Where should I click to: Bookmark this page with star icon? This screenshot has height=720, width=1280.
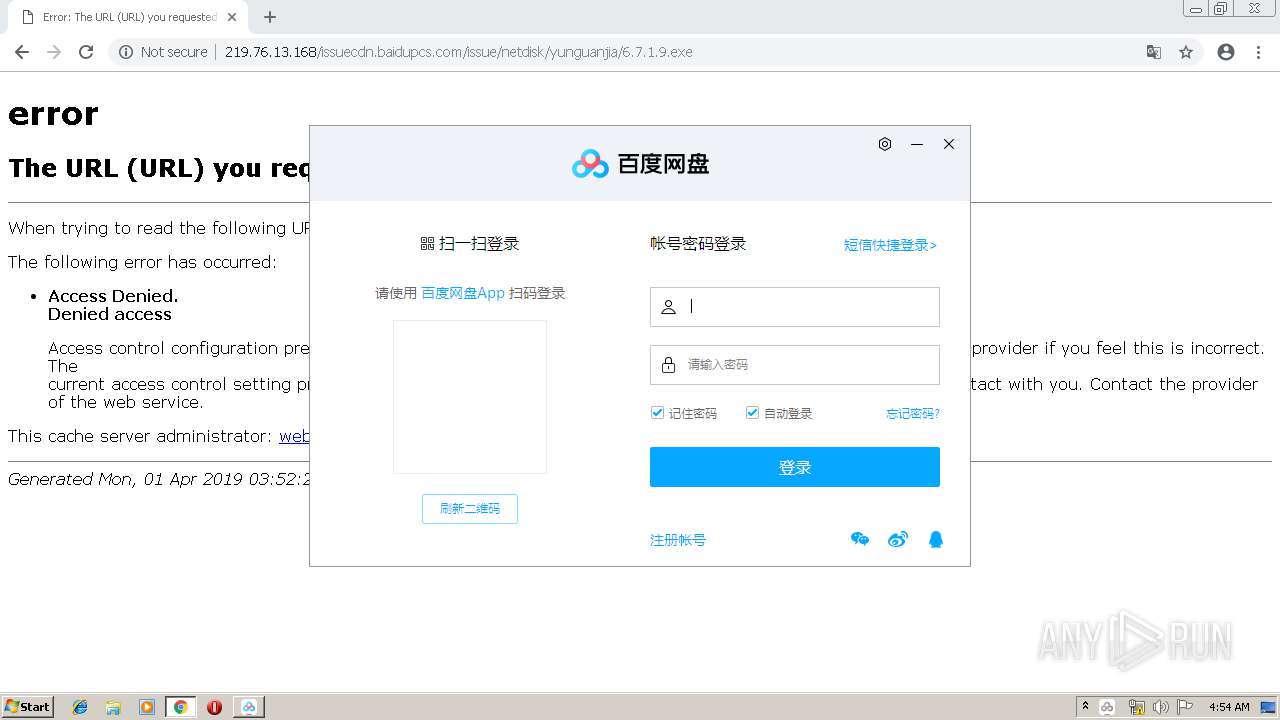[1186, 52]
